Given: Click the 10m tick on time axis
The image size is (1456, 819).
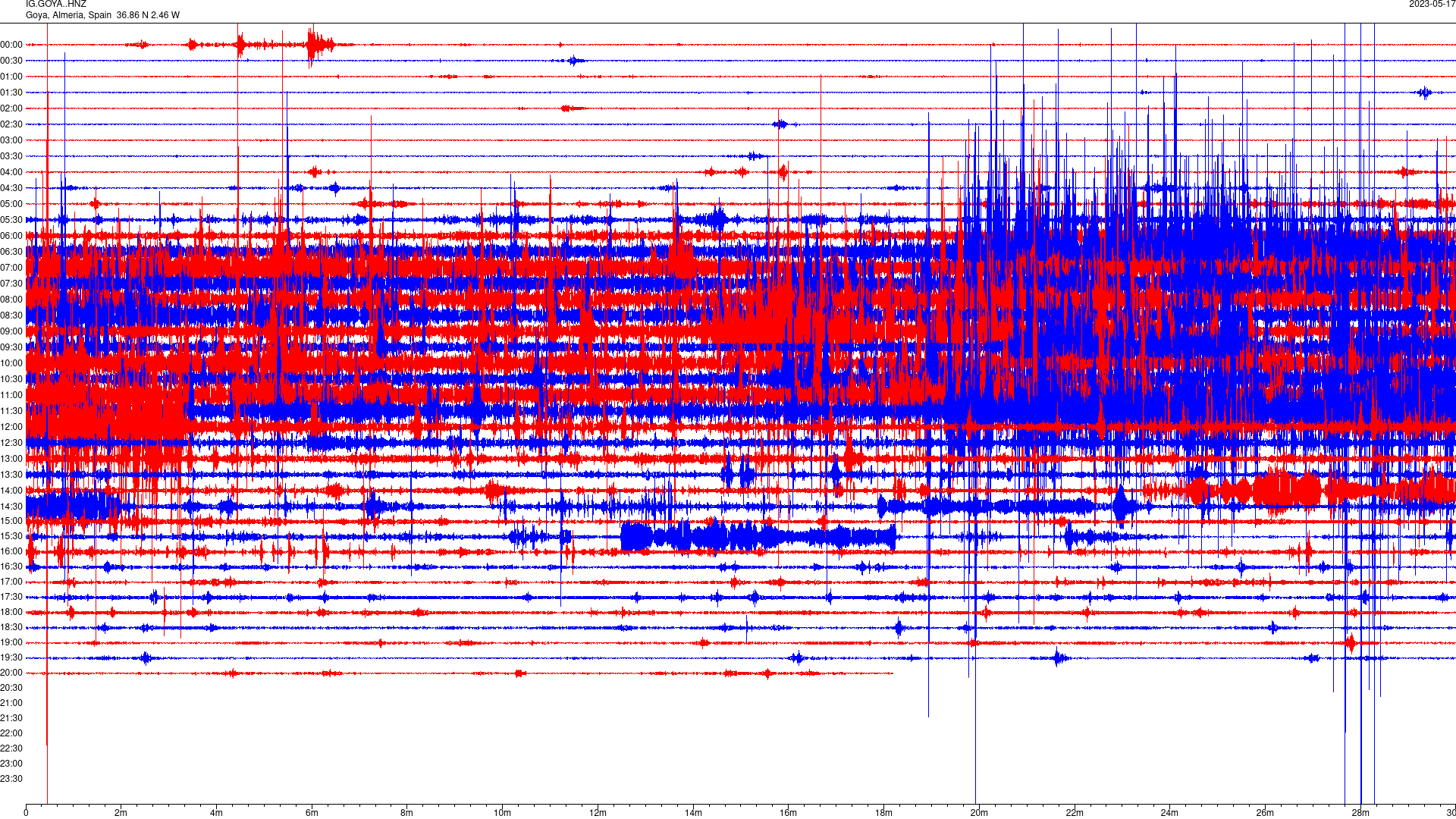Looking at the screenshot, I should [502, 813].
